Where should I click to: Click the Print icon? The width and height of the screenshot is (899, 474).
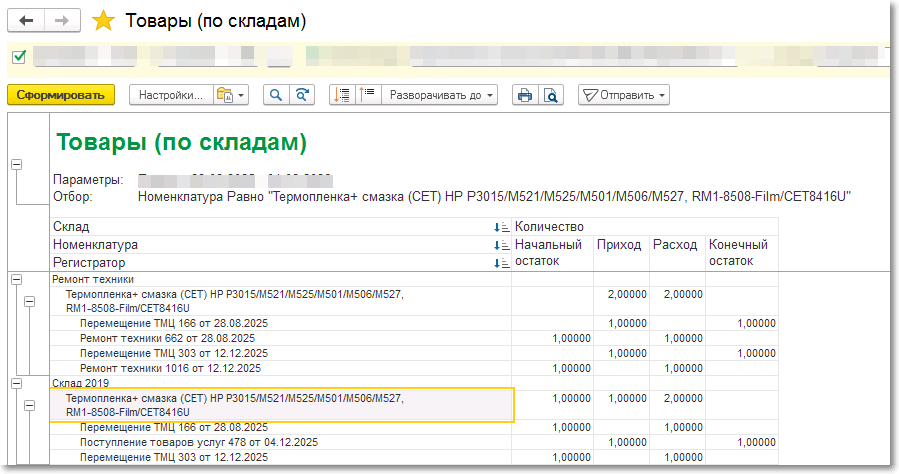click(524, 95)
